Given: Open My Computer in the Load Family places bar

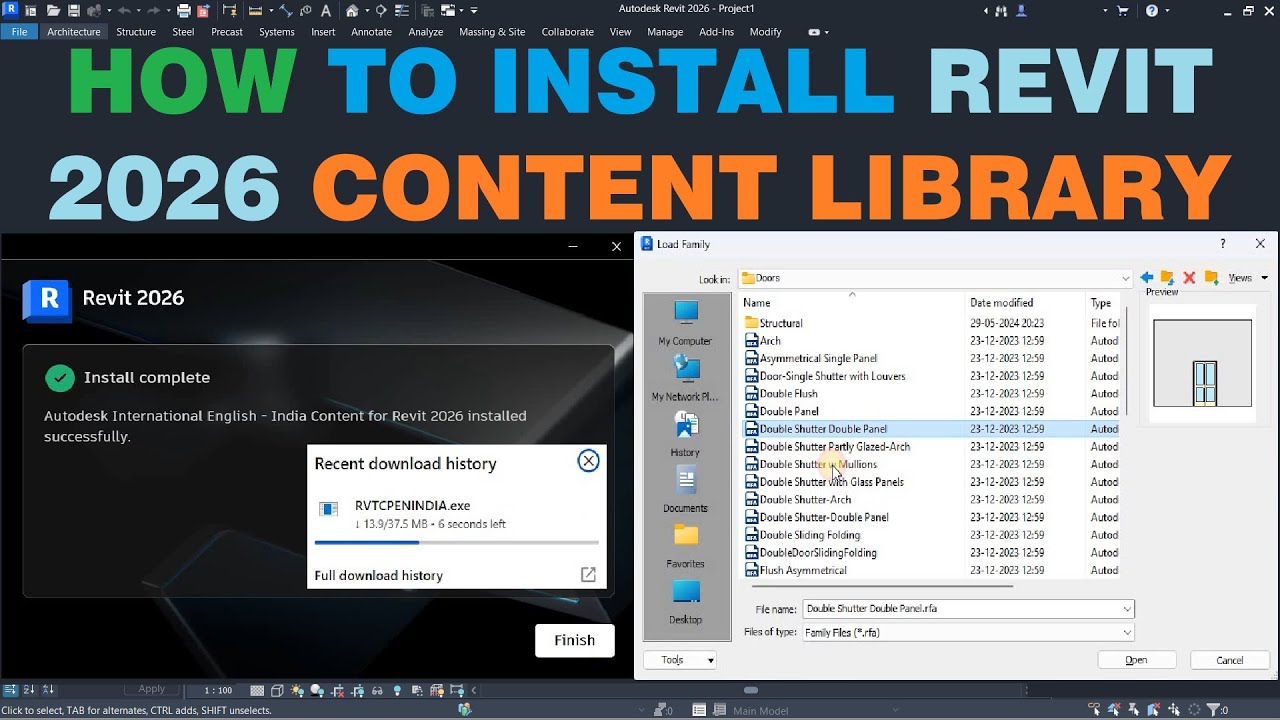Looking at the screenshot, I should click(x=685, y=322).
